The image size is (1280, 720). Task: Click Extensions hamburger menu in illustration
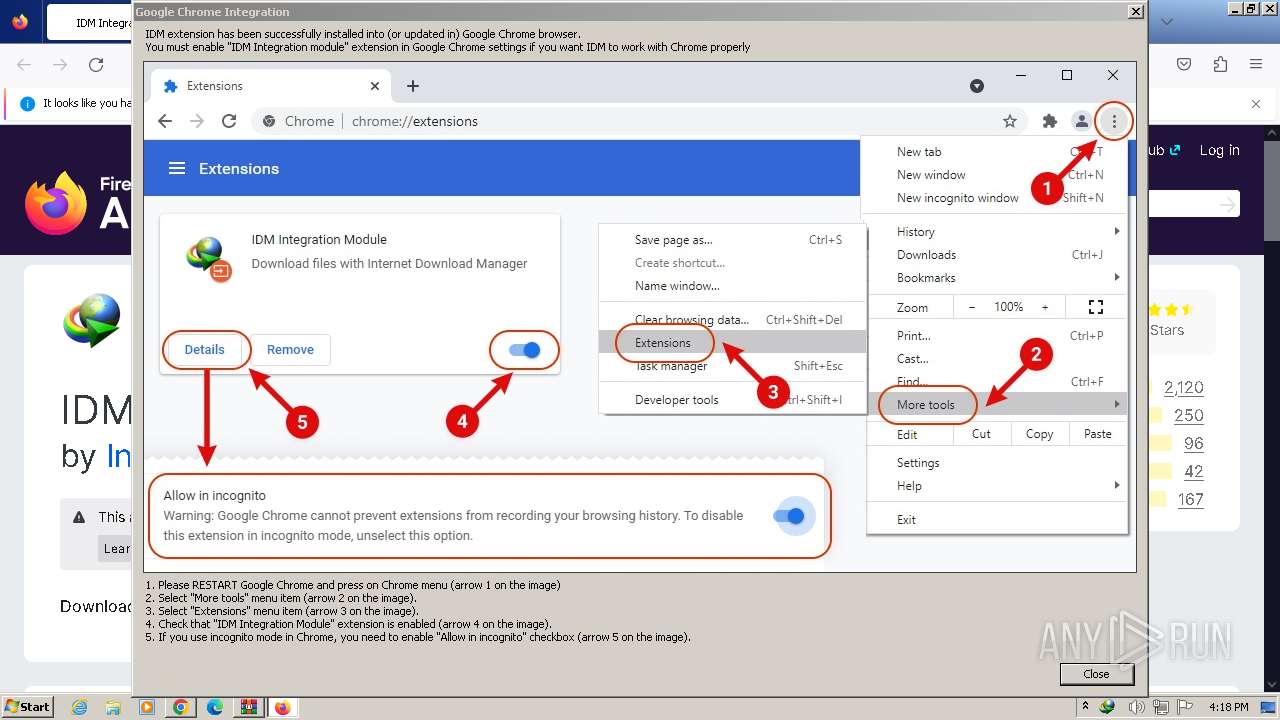pyautogui.click(x=177, y=168)
